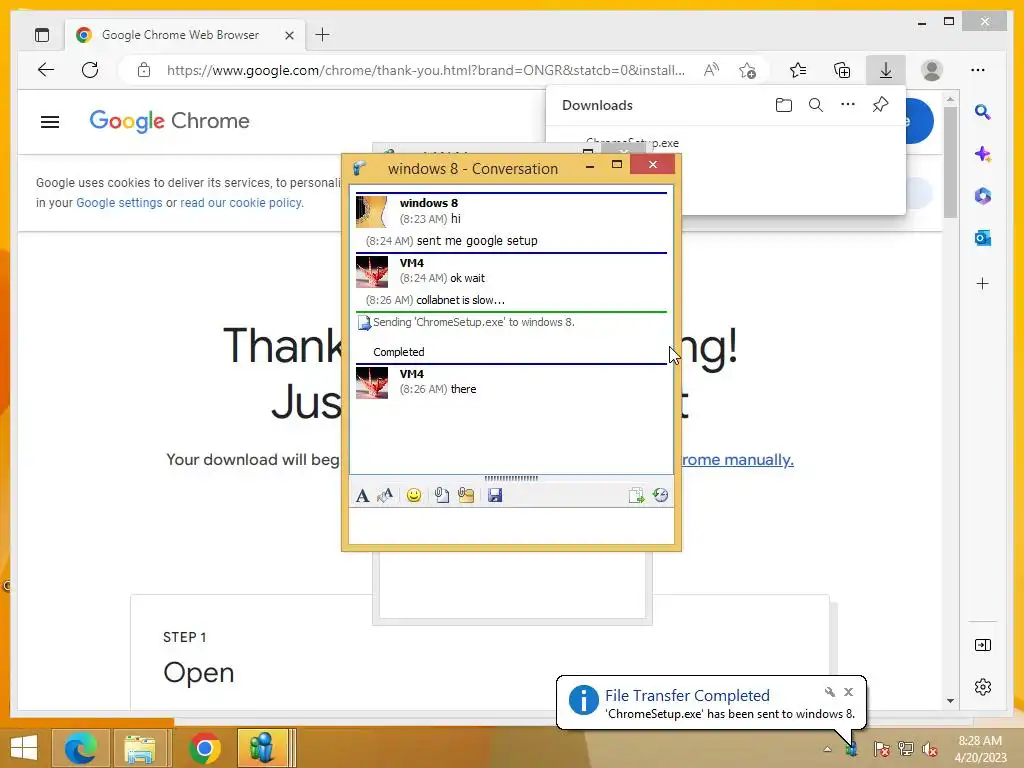Viewport: 1024px width, 768px height.
Task: Click the windows 8 contact avatar
Action: point(372,212)
